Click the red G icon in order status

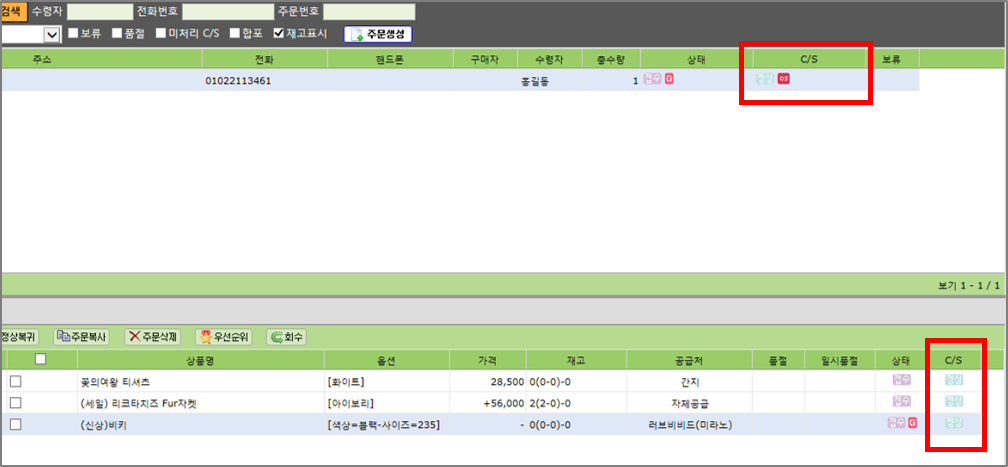(669, 79)
